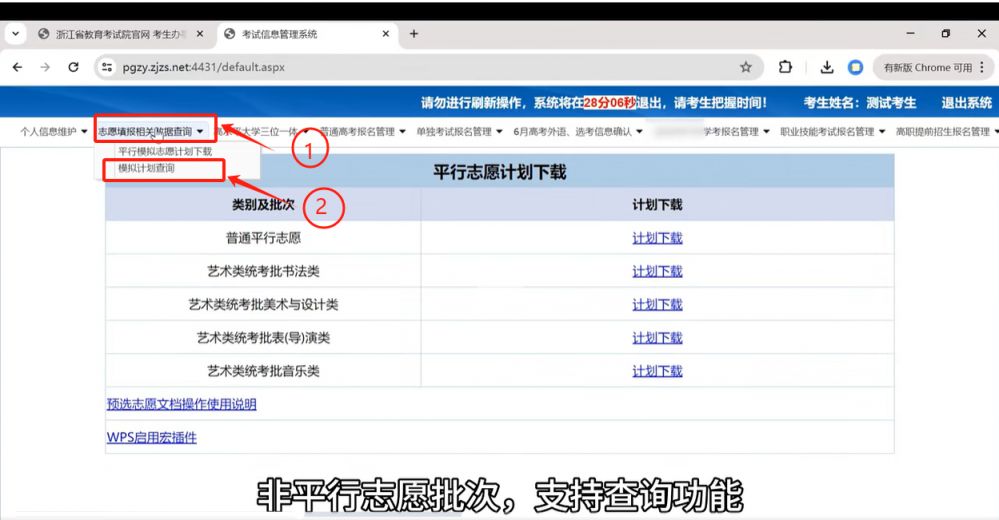
Task: Click the site info icon in address bar
Action: (108, 67)
